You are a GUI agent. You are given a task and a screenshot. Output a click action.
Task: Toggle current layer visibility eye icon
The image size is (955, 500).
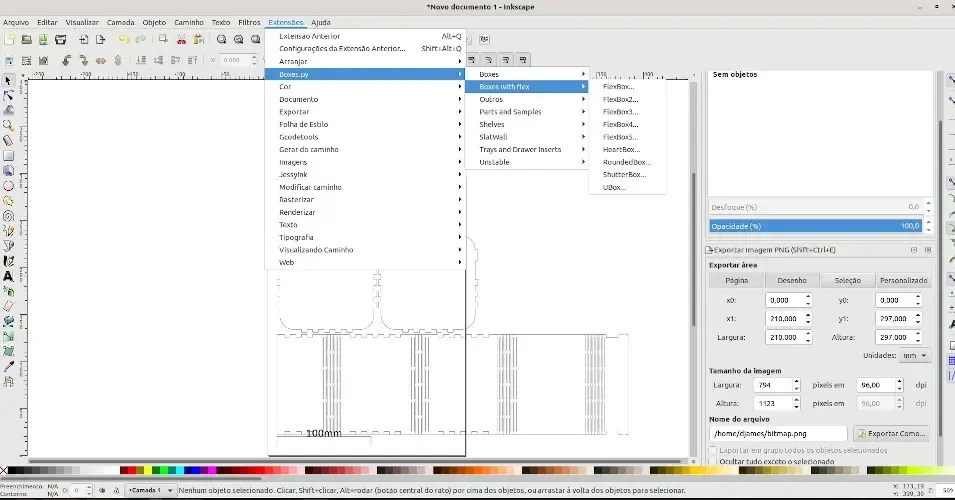pyautogui.click(x=102, y=490)
